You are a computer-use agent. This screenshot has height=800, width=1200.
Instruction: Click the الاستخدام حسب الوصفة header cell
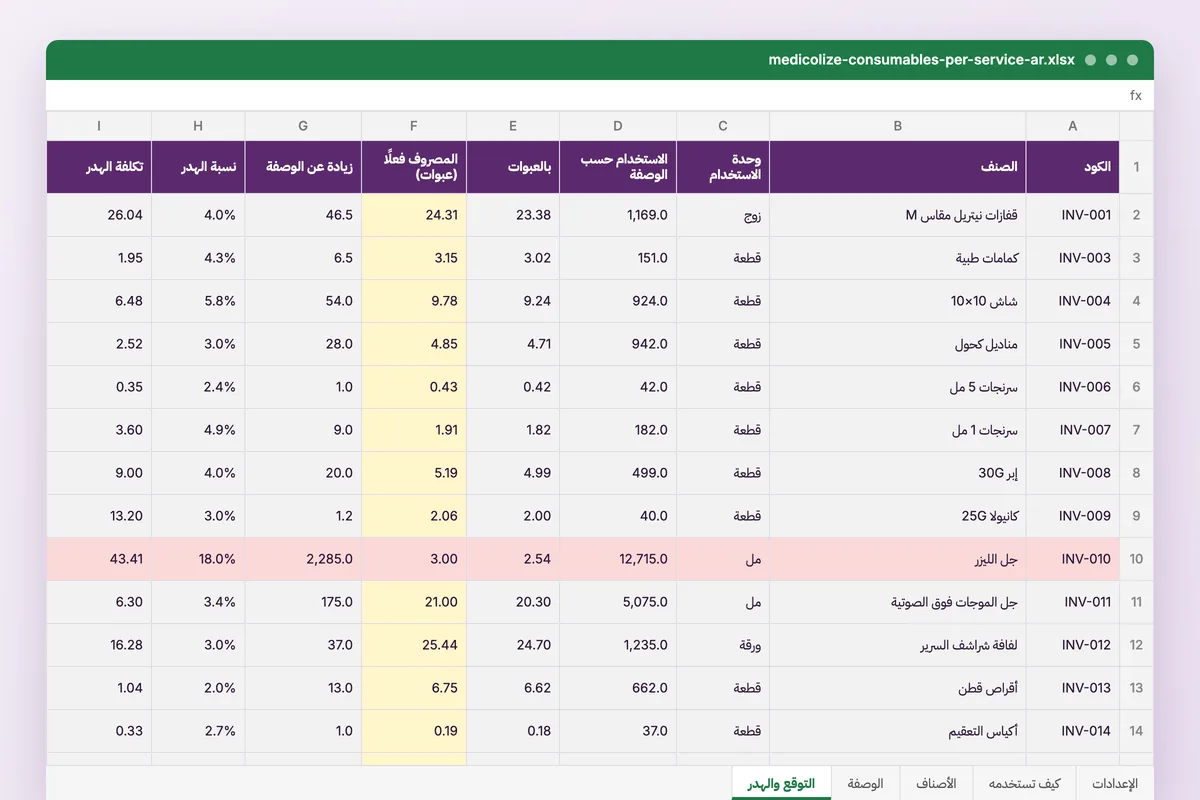click(x=618, y=167)
